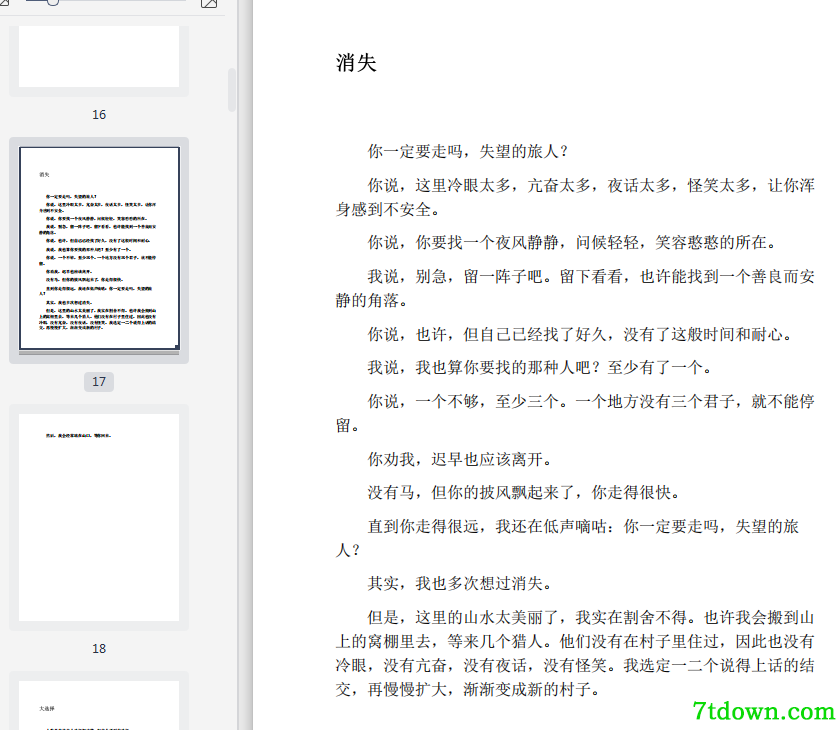Click the thumbnail panel vertical scrollbar handle

[232, 89]
